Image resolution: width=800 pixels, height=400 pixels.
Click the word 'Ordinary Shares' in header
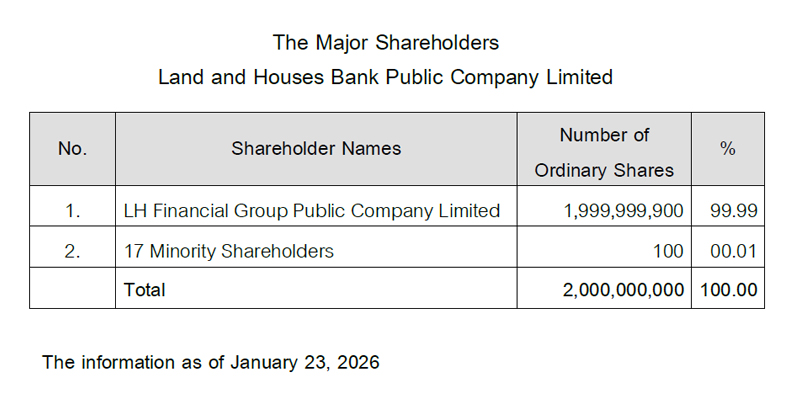(x=604, y=170)
